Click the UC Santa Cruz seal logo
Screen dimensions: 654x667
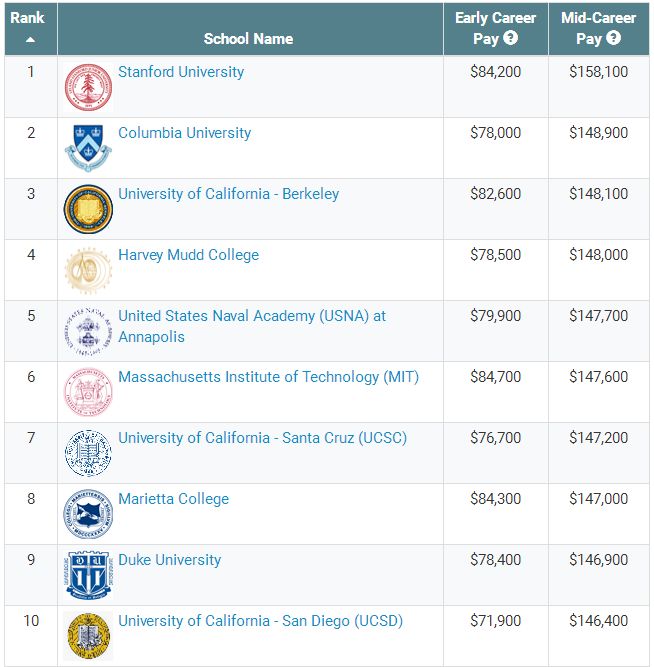(88, 453)
